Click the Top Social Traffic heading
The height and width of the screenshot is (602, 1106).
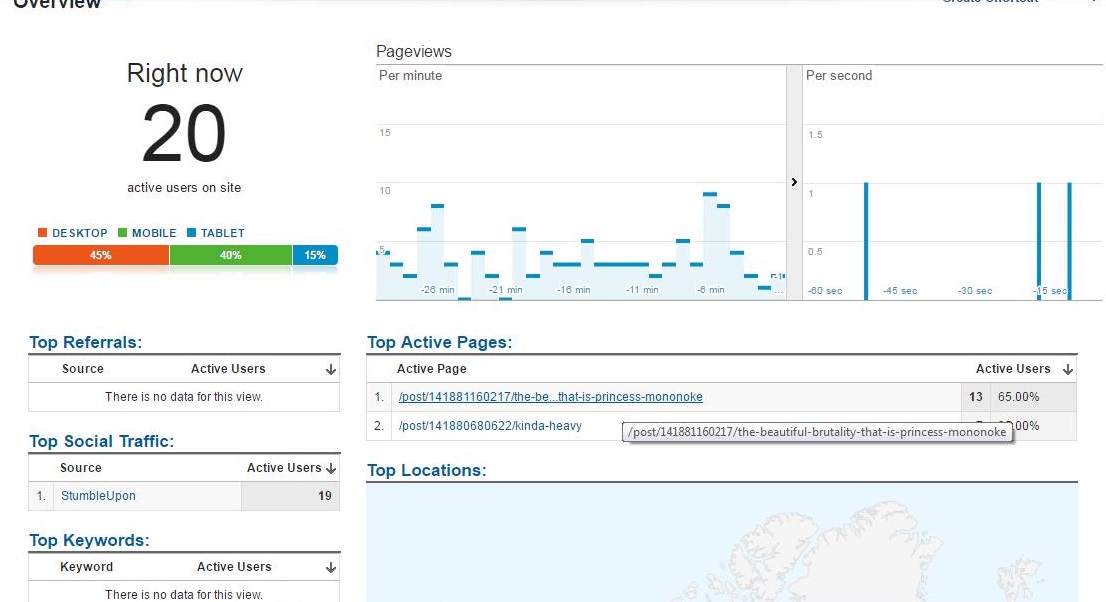pos(102,441)
